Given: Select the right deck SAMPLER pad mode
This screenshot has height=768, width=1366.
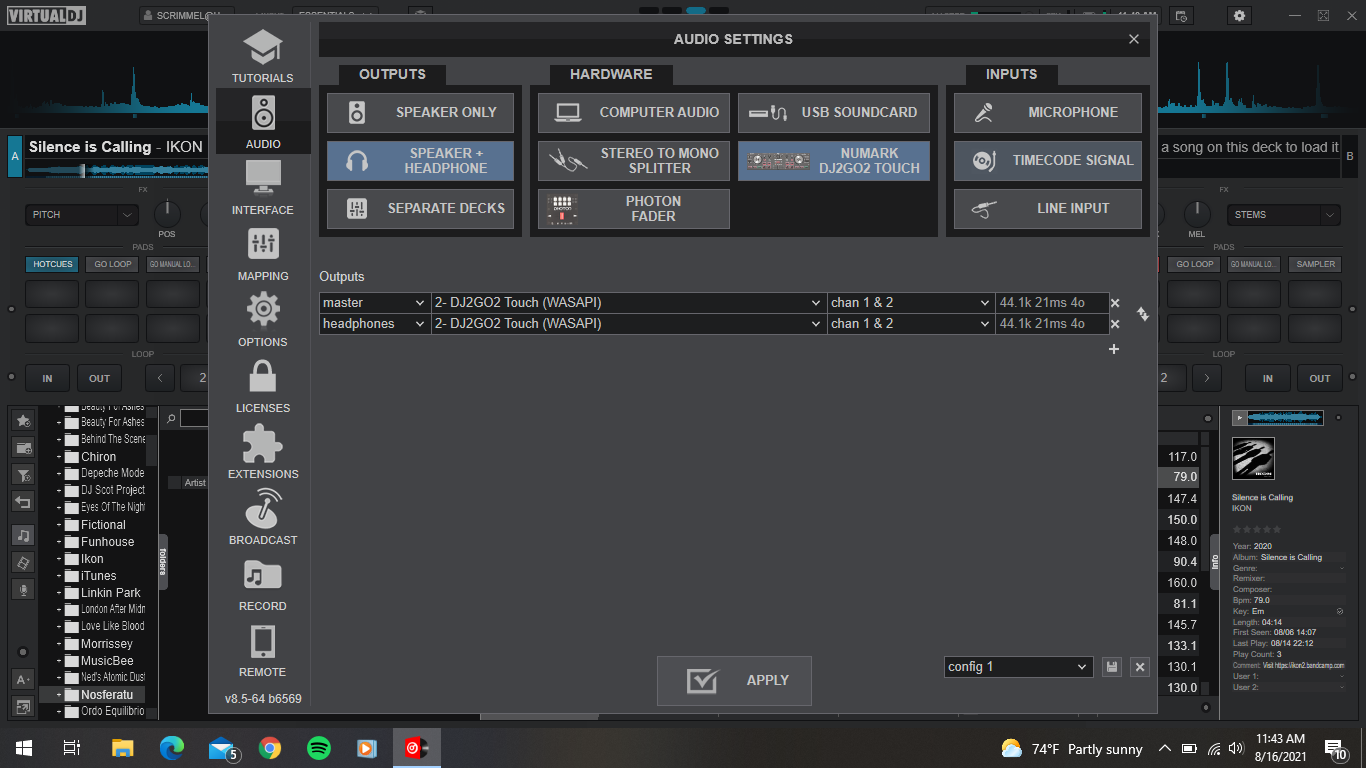Looking at the screenshot, I should click(x=1316, y=264).
